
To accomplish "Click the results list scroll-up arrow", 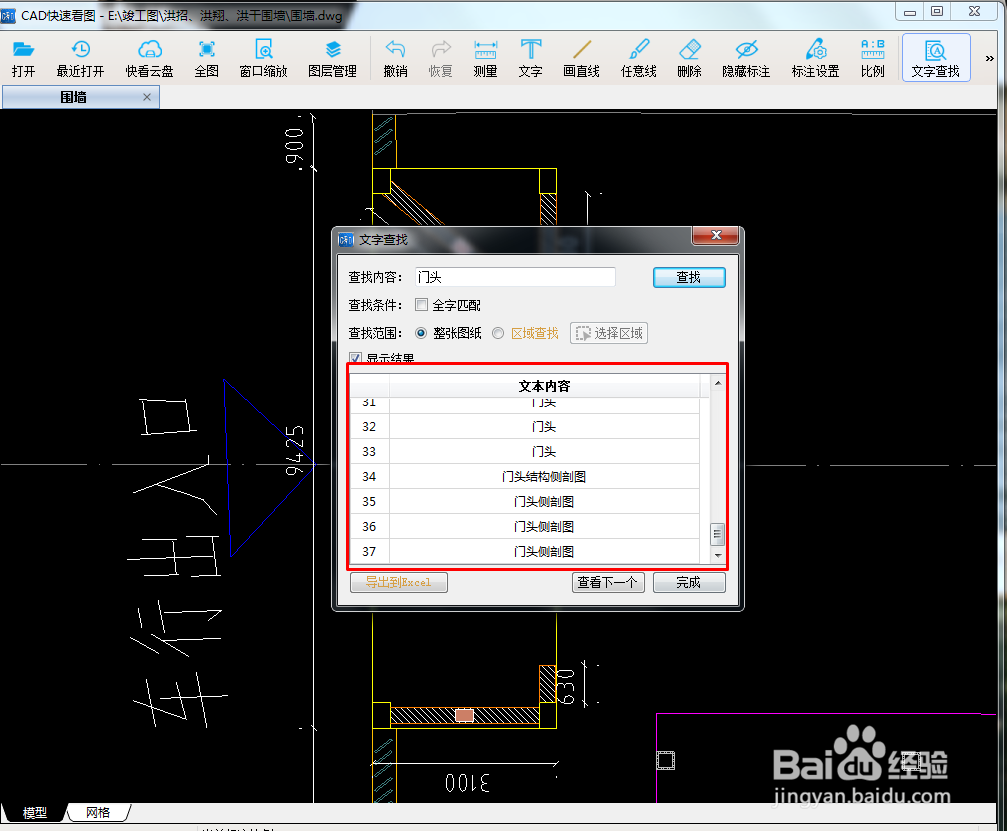I will tap(718, 383).
